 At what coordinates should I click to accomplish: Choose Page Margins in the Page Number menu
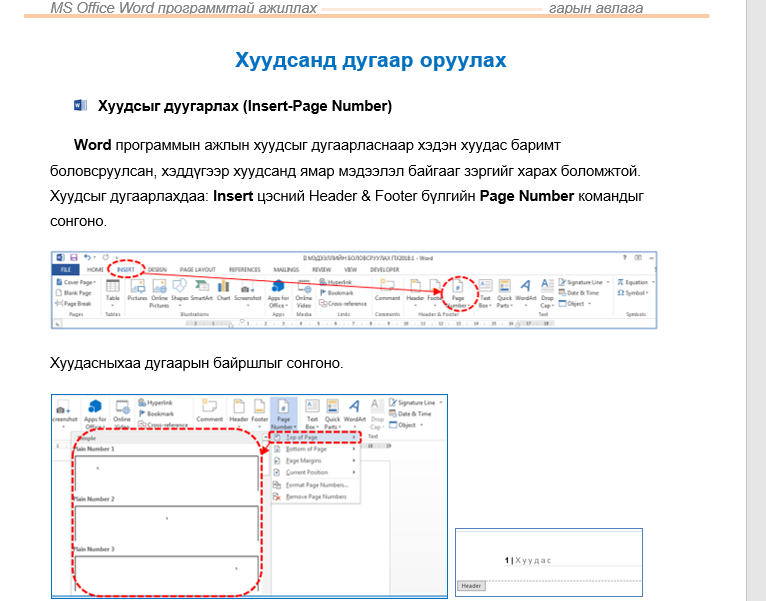(315, 461)
